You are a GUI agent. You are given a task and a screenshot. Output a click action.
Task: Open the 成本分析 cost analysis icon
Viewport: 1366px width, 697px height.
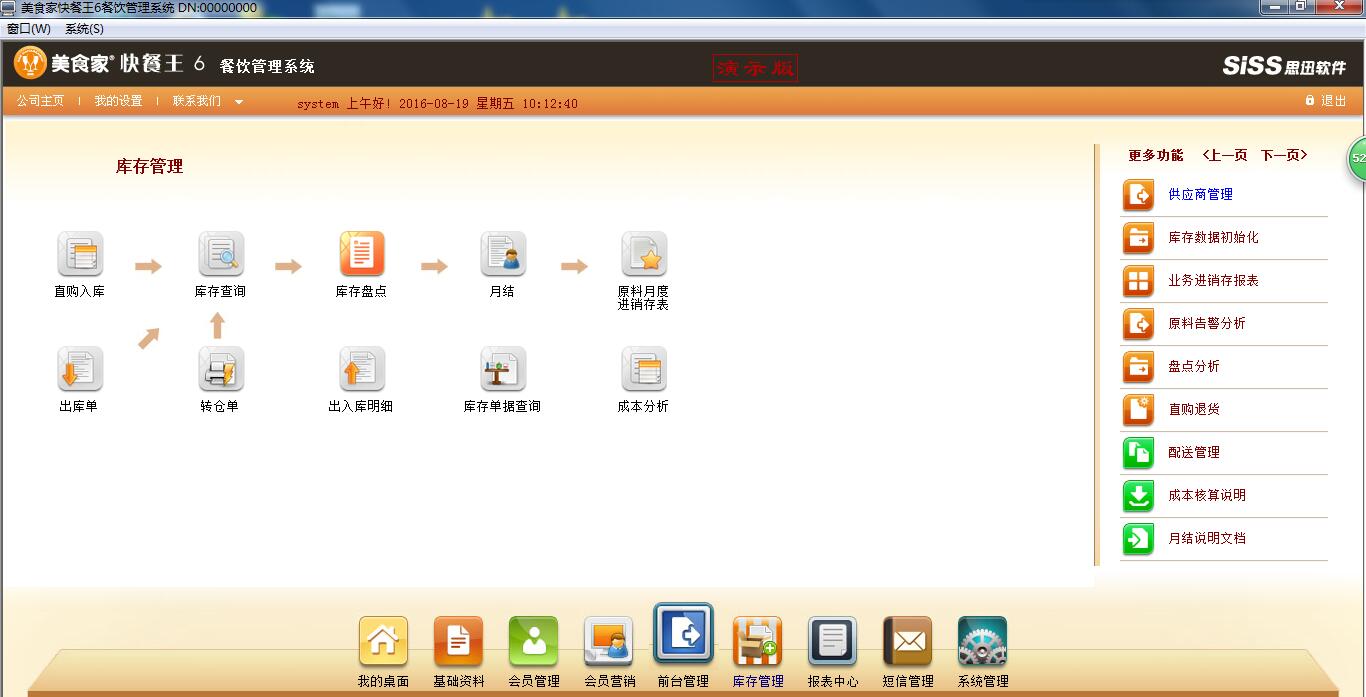(644, 369)
